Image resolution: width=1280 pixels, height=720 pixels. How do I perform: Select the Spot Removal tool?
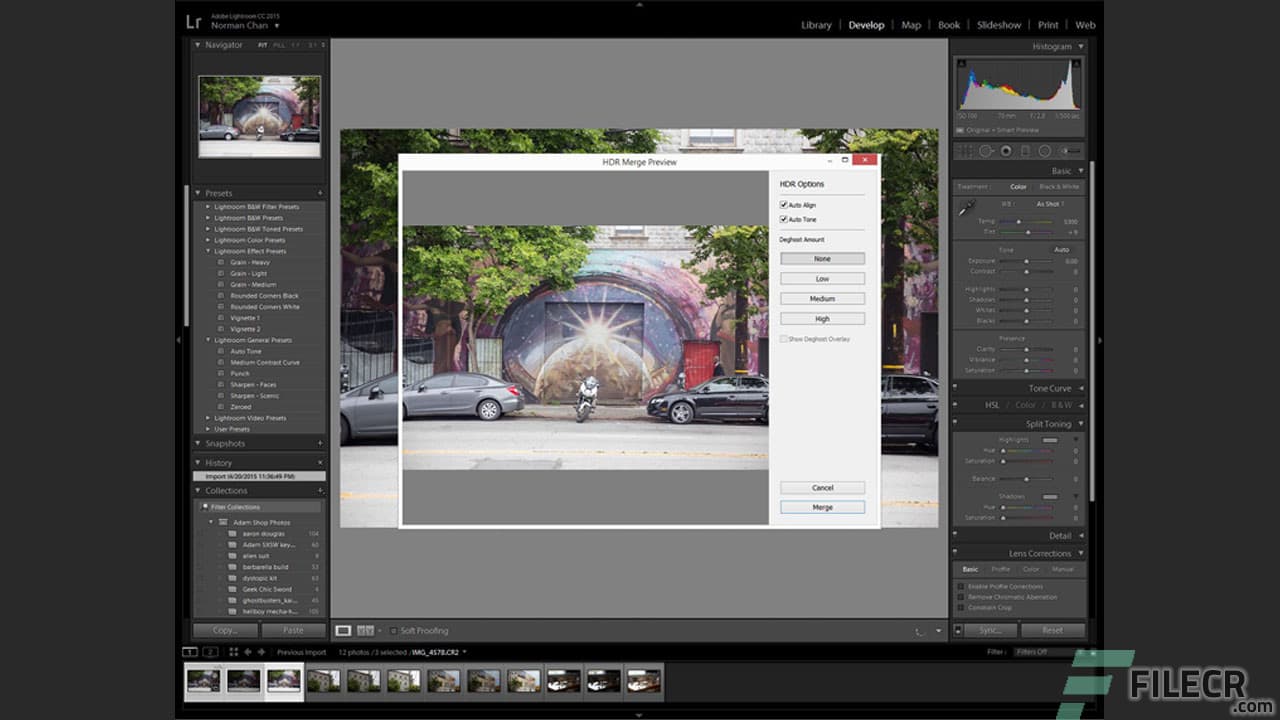[986, 150]
